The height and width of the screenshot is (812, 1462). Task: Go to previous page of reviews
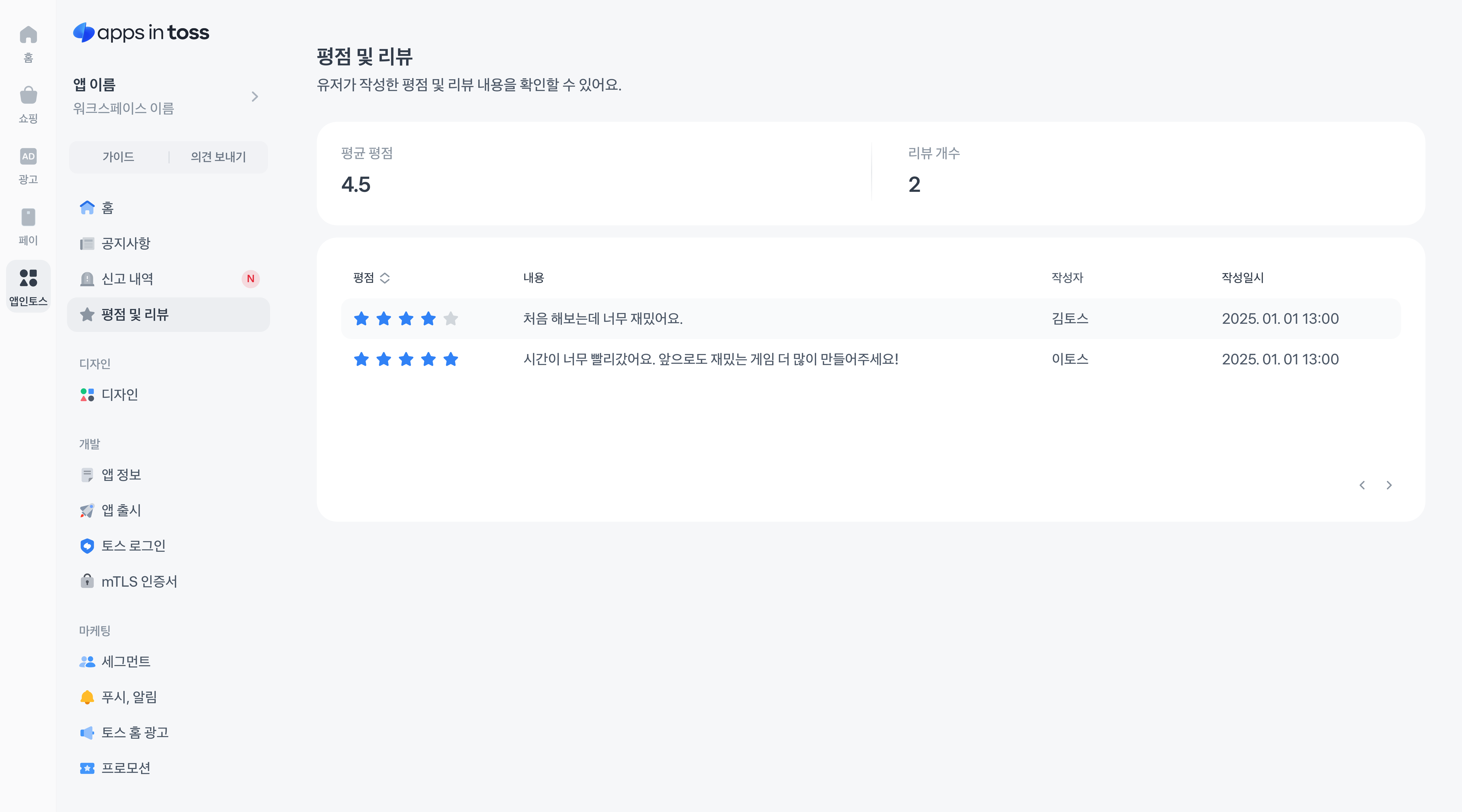click(1362, 485)
